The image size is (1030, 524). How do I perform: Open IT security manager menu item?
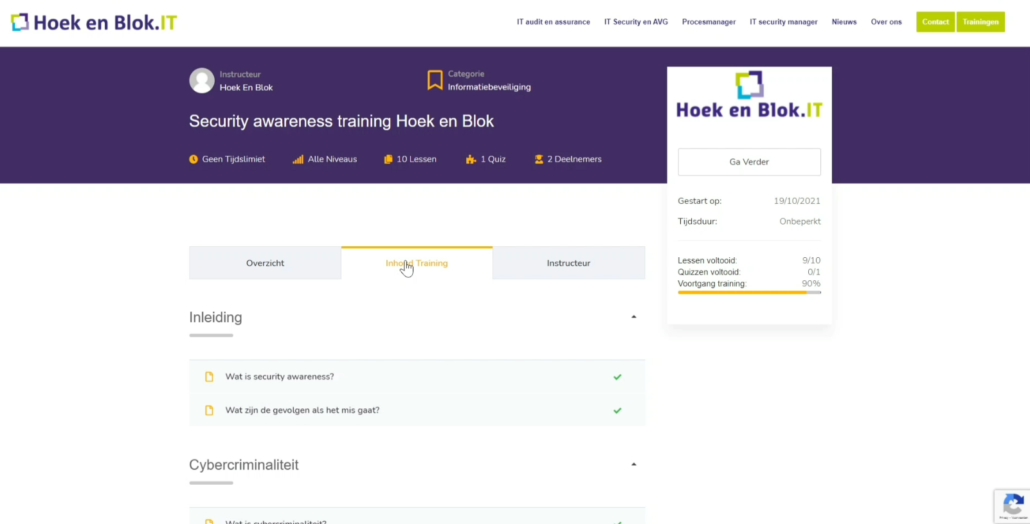pyautogui.click(x=784, y=22)
